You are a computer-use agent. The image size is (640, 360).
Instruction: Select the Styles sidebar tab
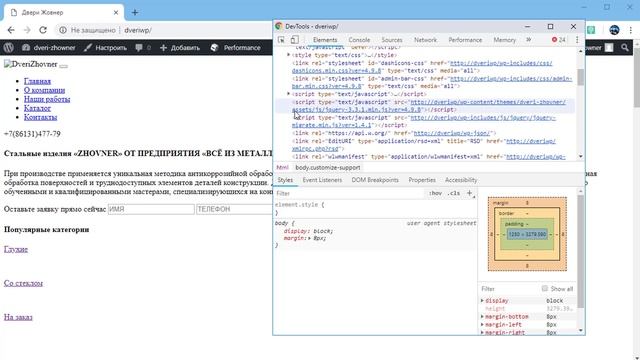[x=285, y=180]
